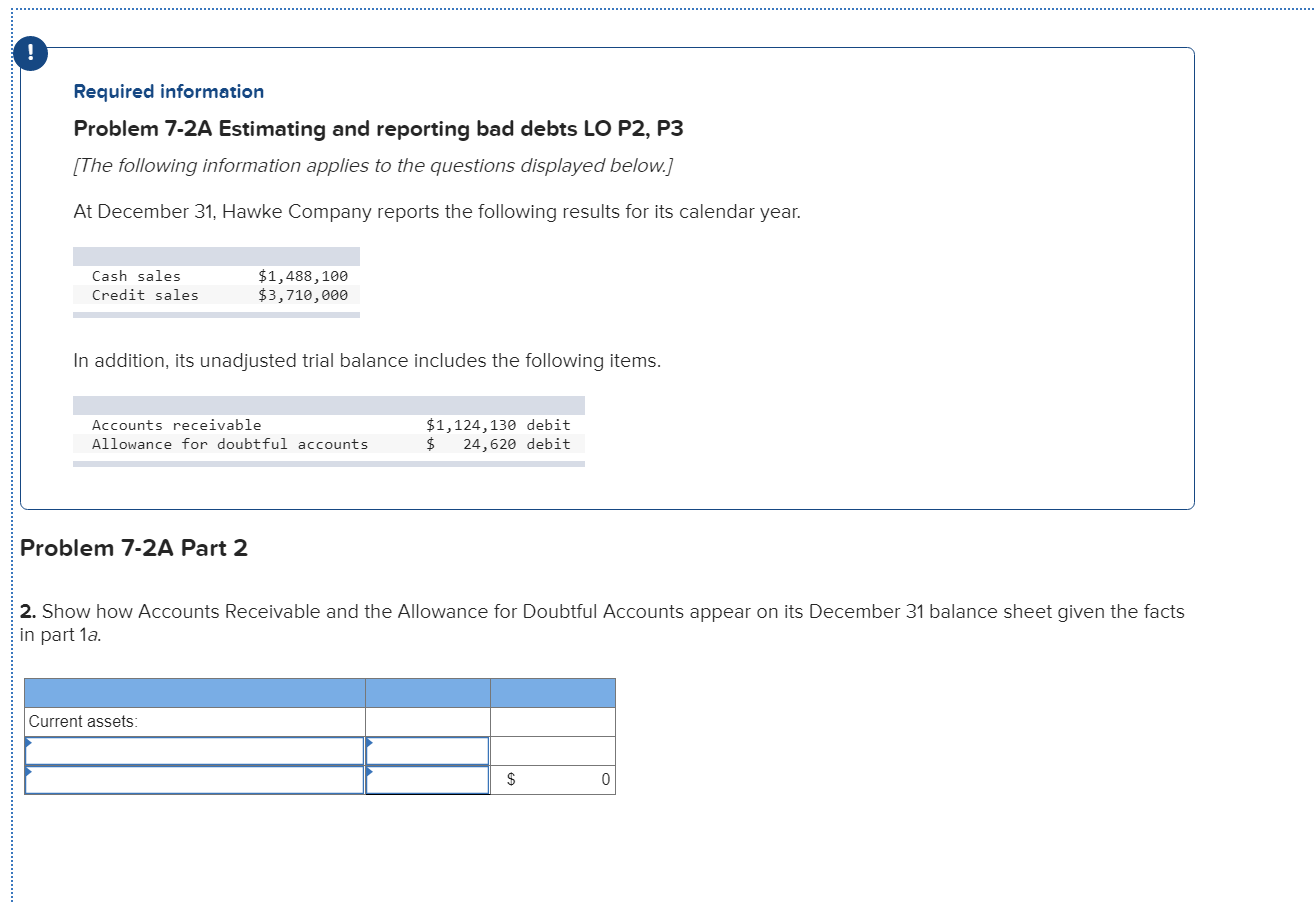Select the Required information heading
The height and width of the screenshot is (903, 1316).
[x=168, y=91]
